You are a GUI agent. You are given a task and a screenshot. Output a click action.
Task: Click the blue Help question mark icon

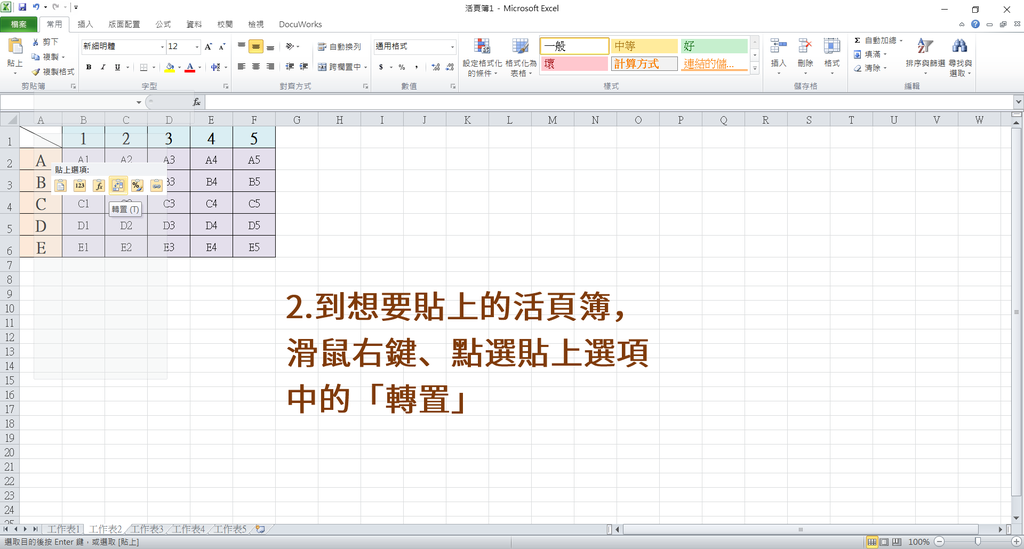tap(975, 24)
